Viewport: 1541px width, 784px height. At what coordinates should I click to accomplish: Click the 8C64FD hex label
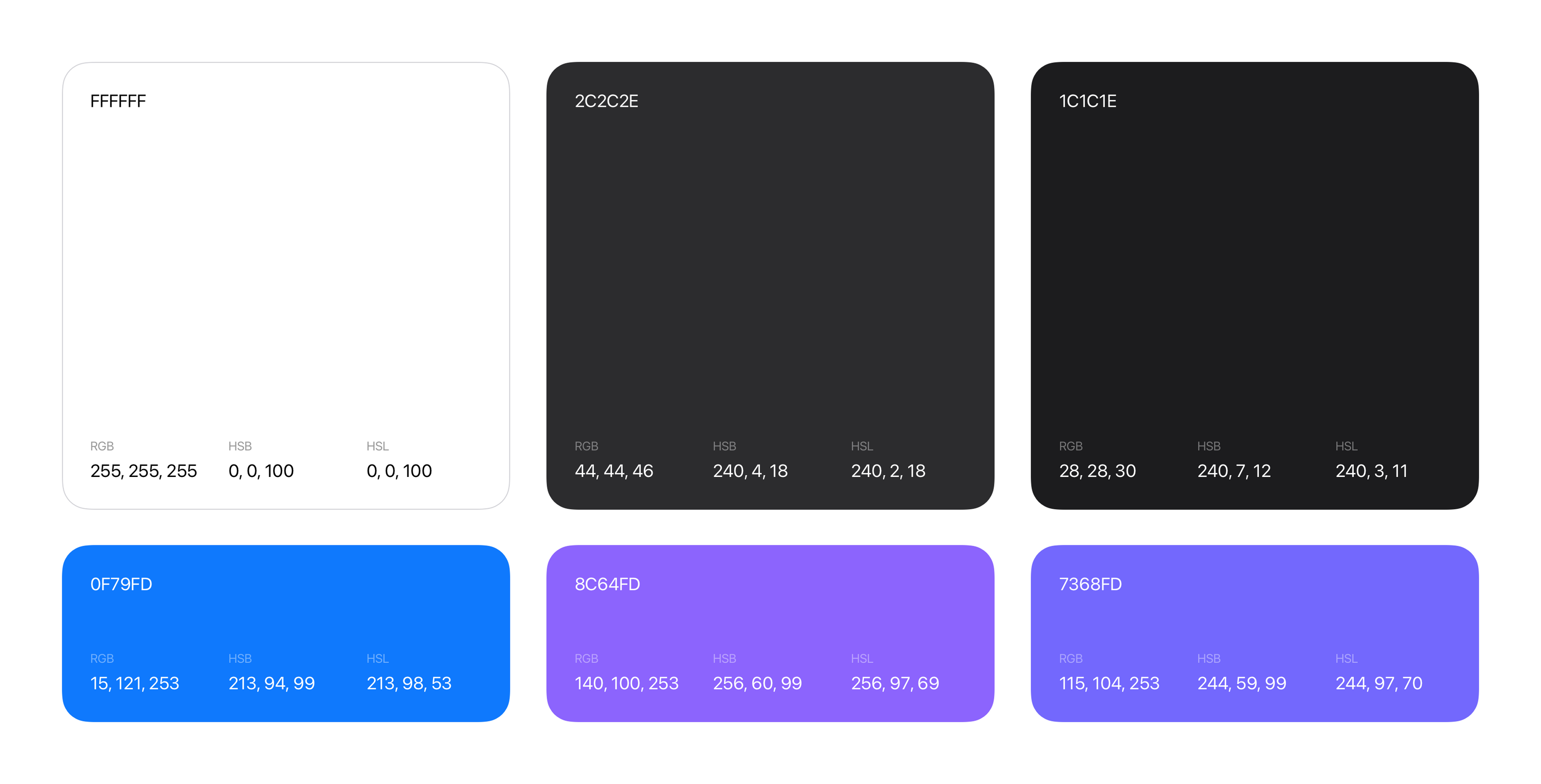pyautogui.click(x=607, y=584)
